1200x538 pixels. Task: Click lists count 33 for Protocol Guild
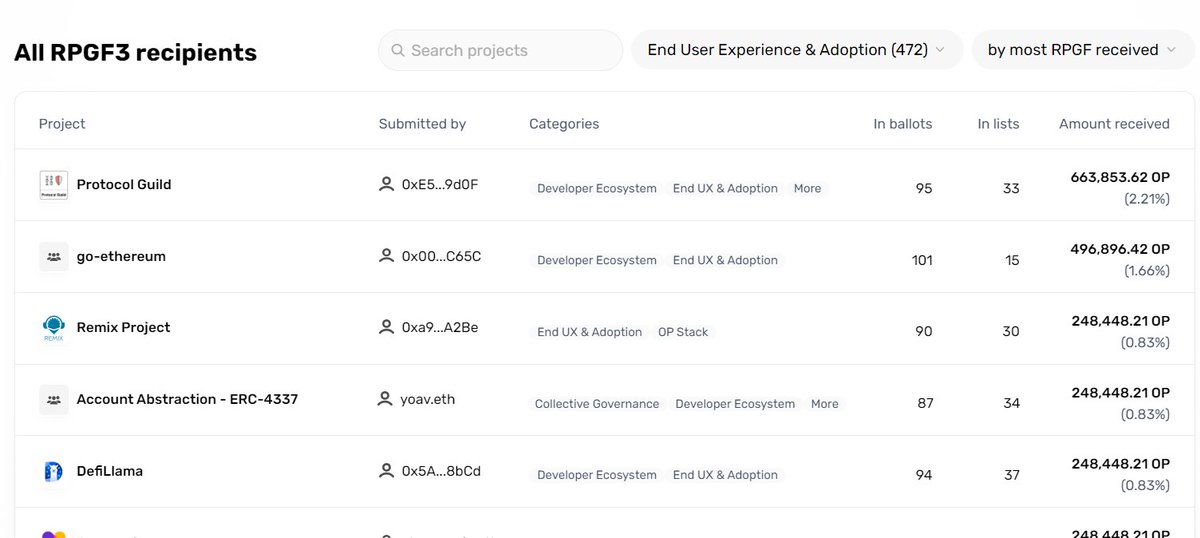[1011, 188]
